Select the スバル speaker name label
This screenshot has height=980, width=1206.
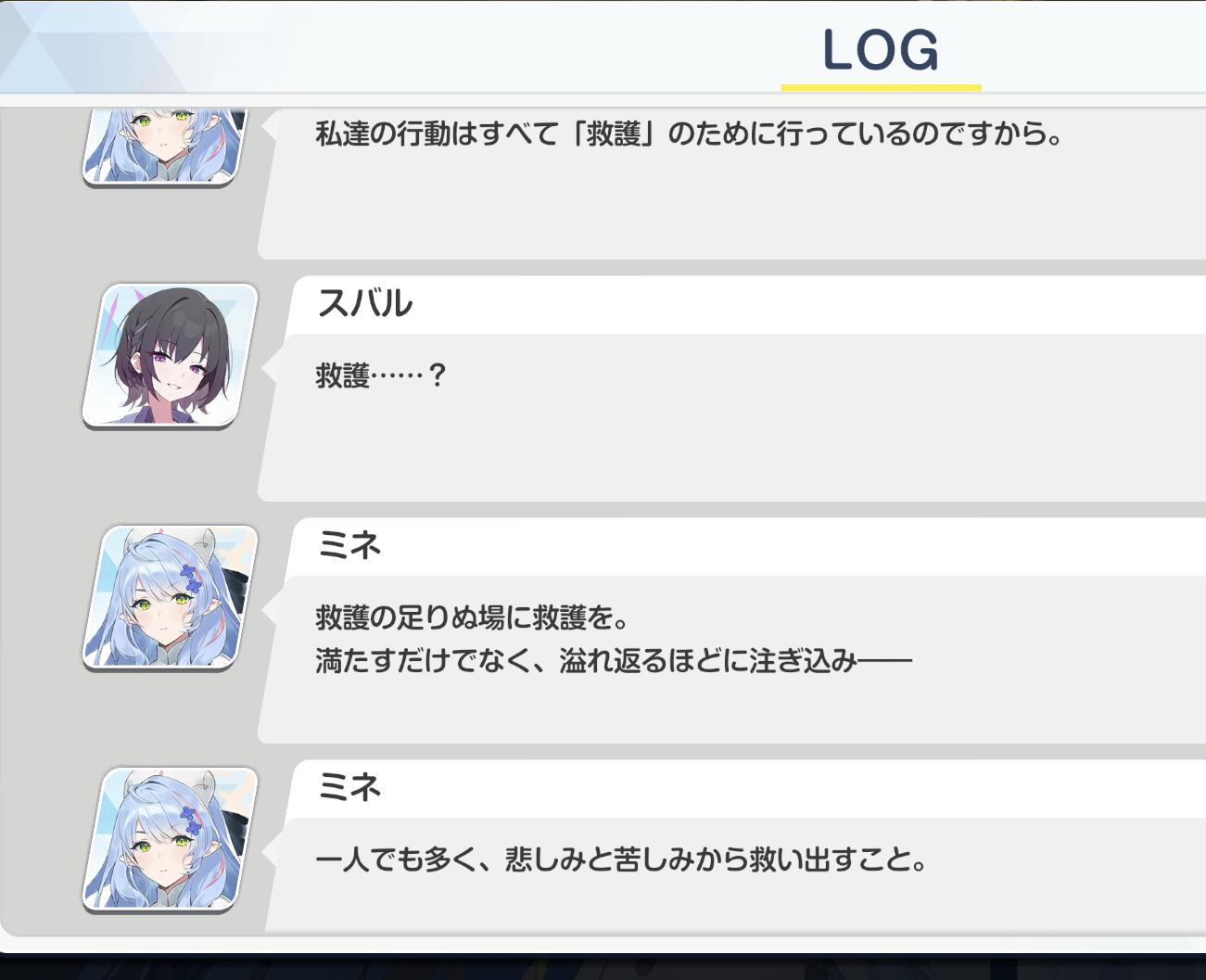coord(364,303)
